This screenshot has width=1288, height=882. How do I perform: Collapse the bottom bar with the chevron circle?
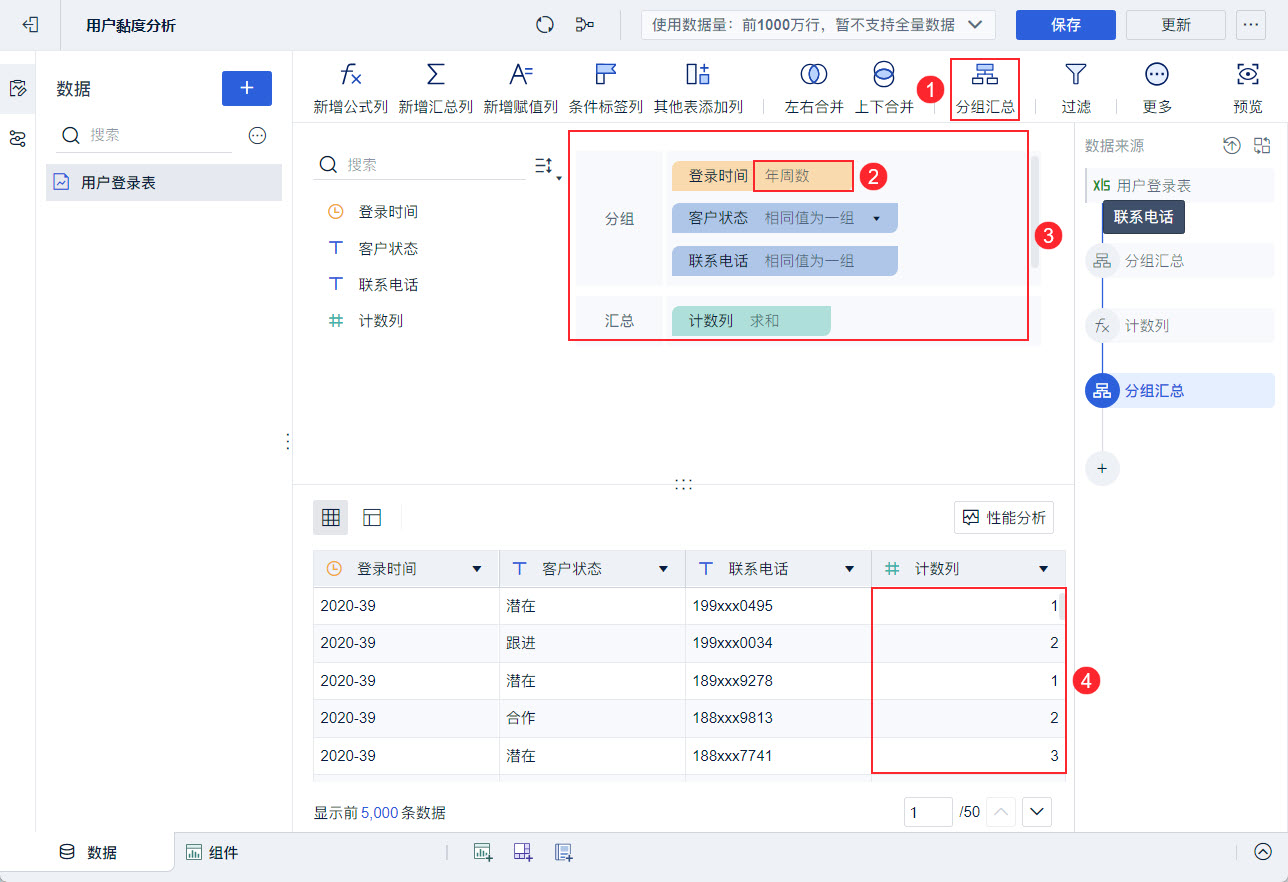[1263, 852]
